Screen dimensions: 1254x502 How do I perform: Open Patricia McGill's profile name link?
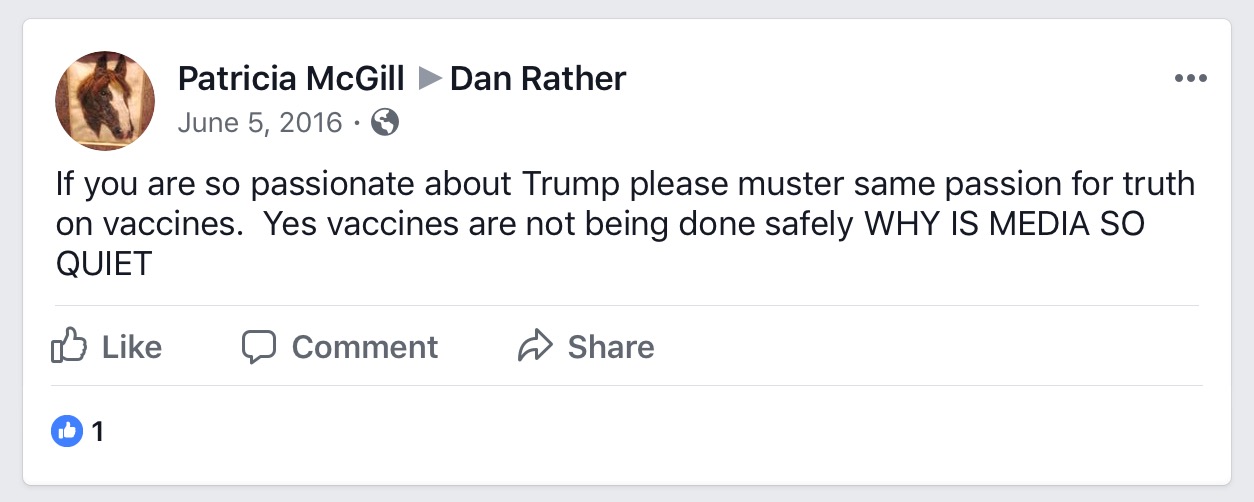coord(290,78)
